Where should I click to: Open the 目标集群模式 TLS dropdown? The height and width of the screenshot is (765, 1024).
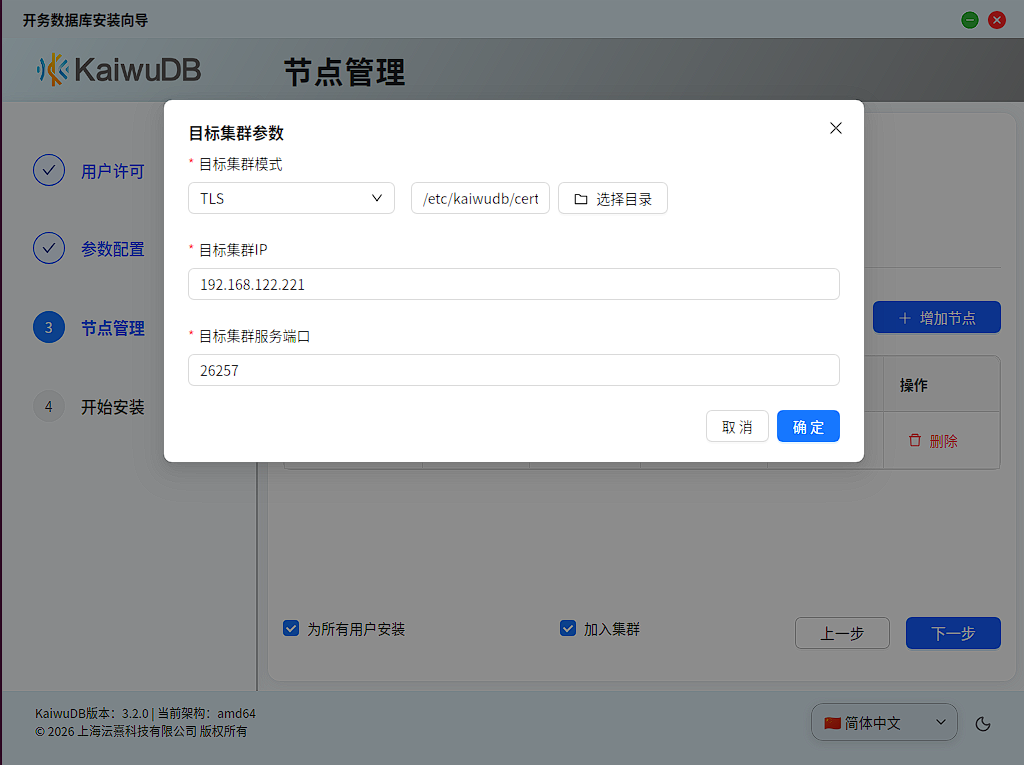point(291,198)
